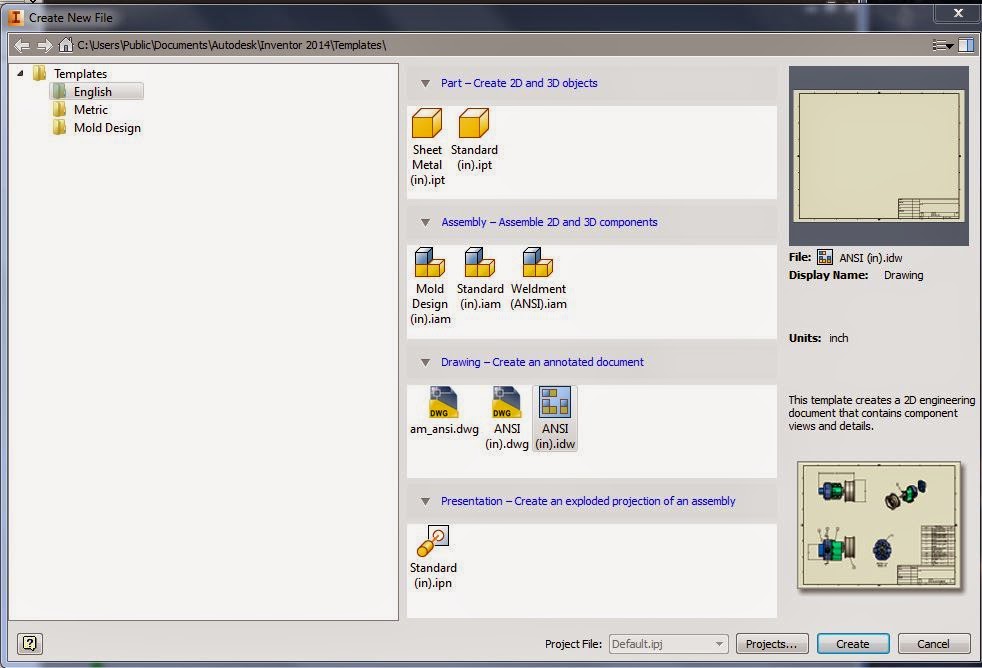Collapse the Presentation section triangle
The image size is (982, 668).
pos(425,501)
